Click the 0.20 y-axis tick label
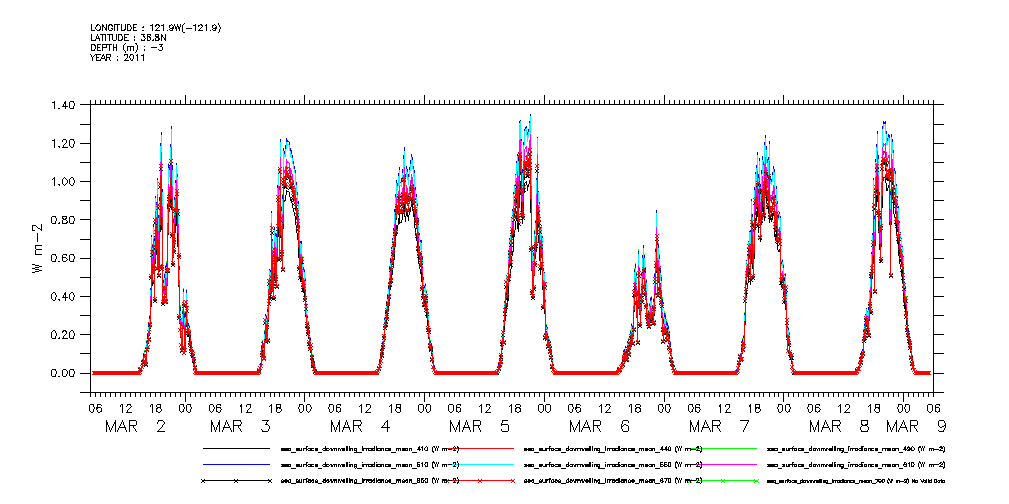The height and width of the screenshot is (504, 1009). point(63,335)
